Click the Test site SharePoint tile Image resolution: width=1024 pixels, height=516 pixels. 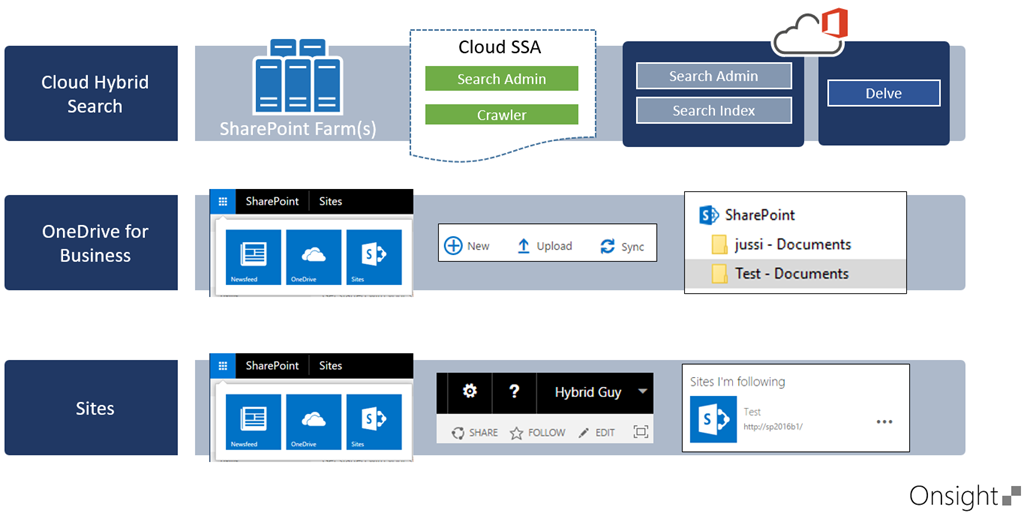click(713, 419)
